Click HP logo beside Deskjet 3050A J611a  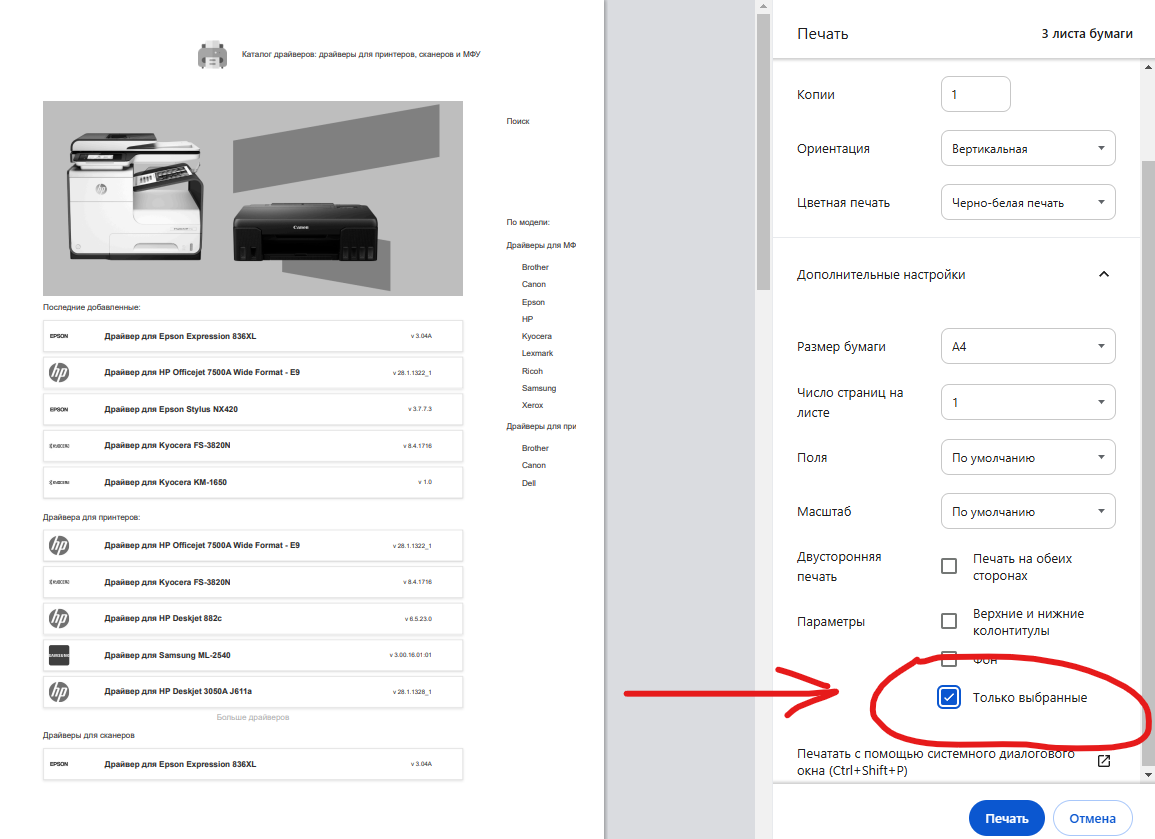point(59,691)
